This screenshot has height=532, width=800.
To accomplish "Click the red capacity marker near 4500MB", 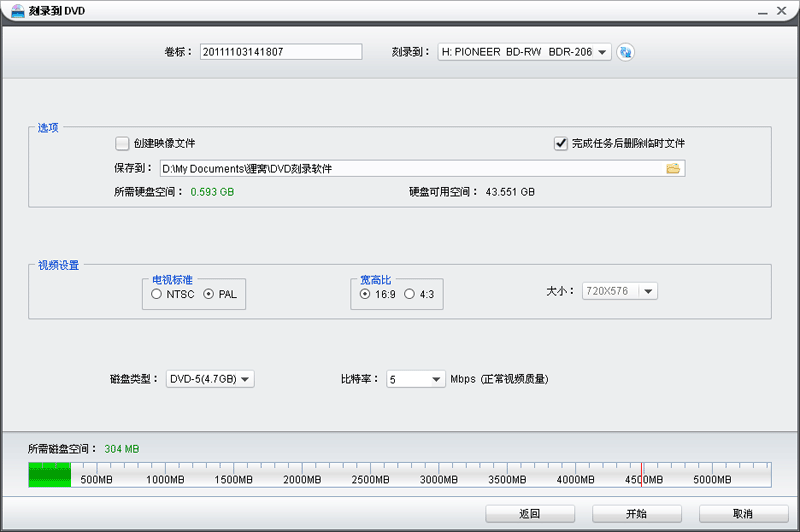I will (x=641, y=475).
